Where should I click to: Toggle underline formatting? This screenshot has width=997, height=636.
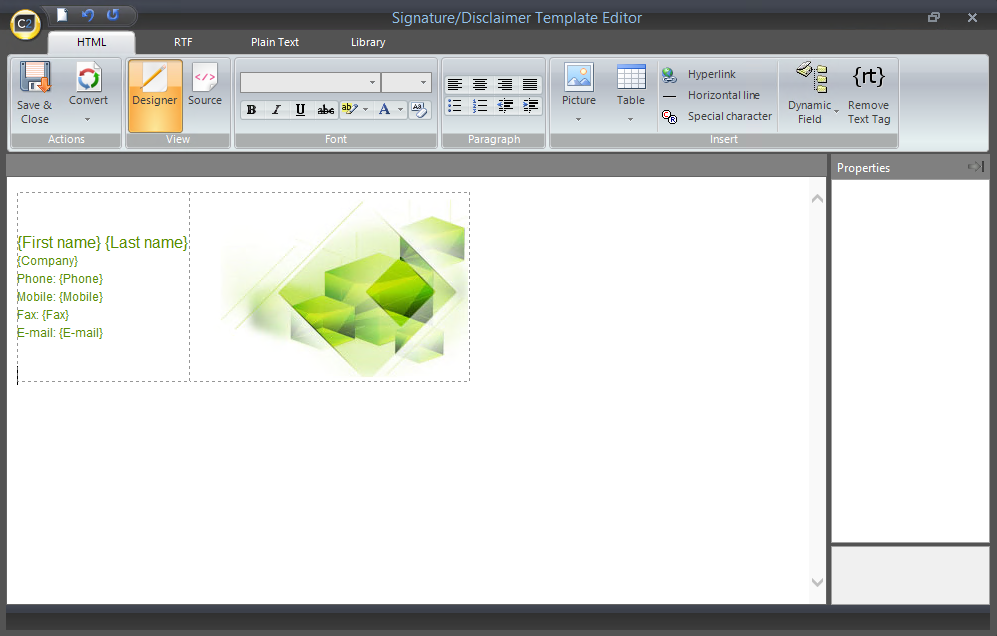point(300,110)
